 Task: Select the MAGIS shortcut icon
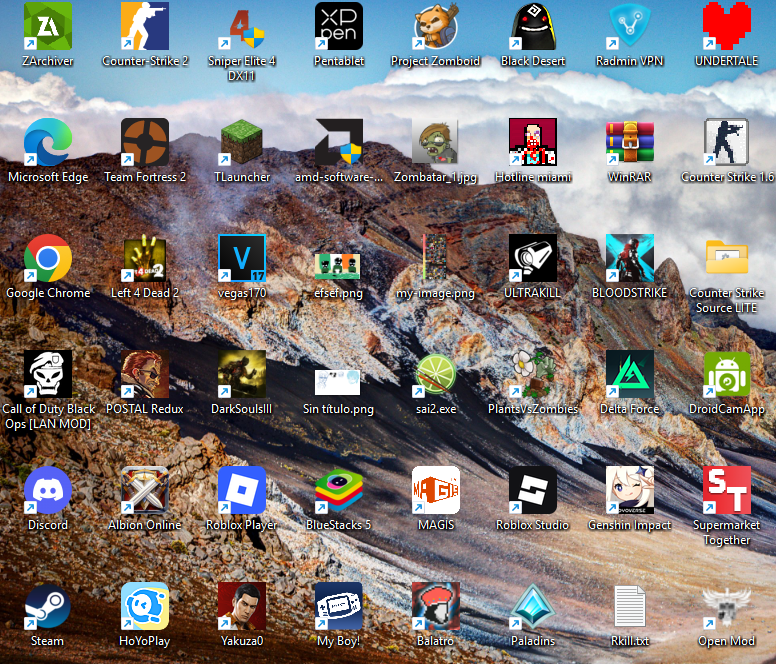pos(436,489)
